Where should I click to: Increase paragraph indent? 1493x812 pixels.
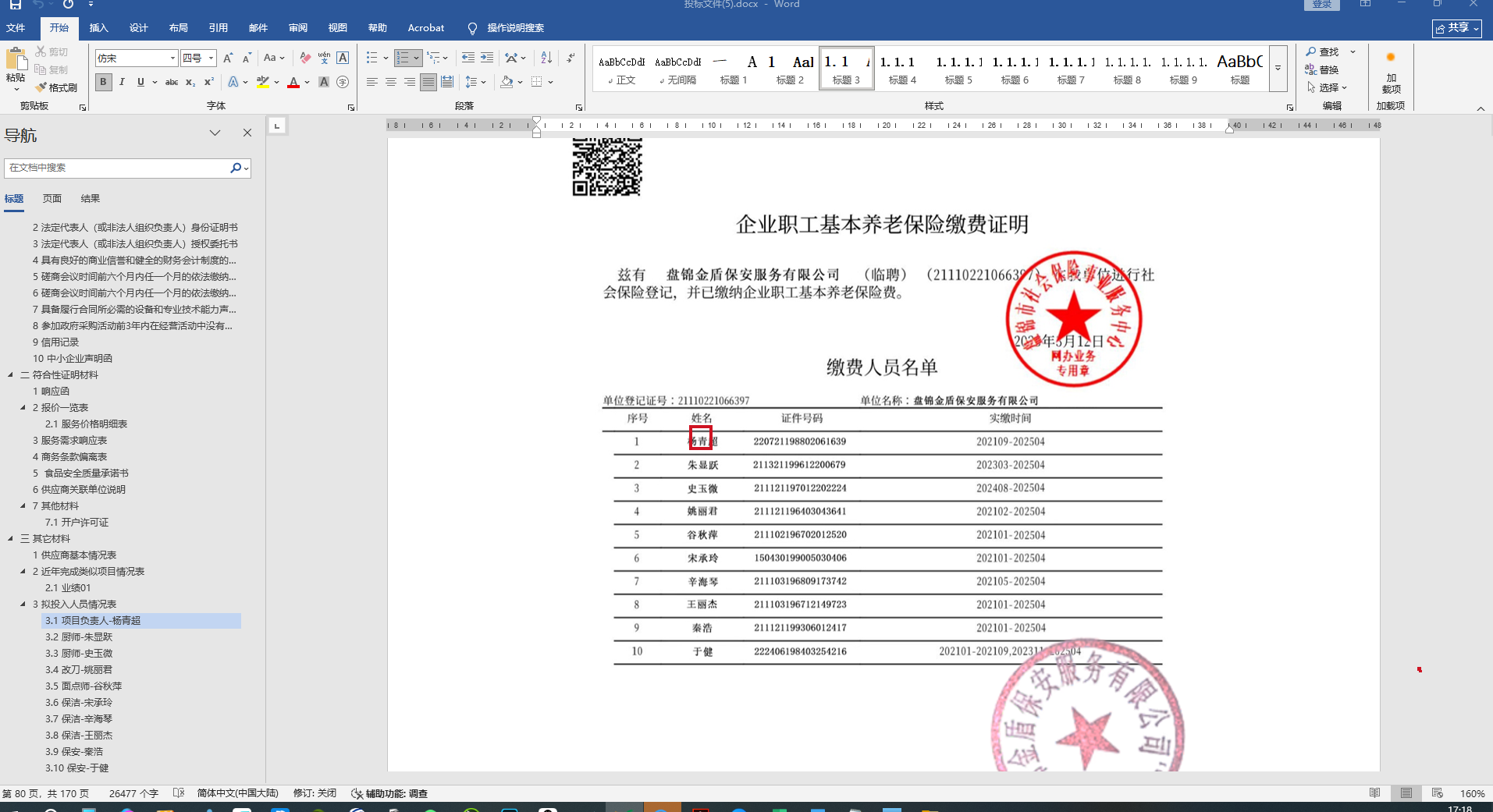click(x=487, y=58)
